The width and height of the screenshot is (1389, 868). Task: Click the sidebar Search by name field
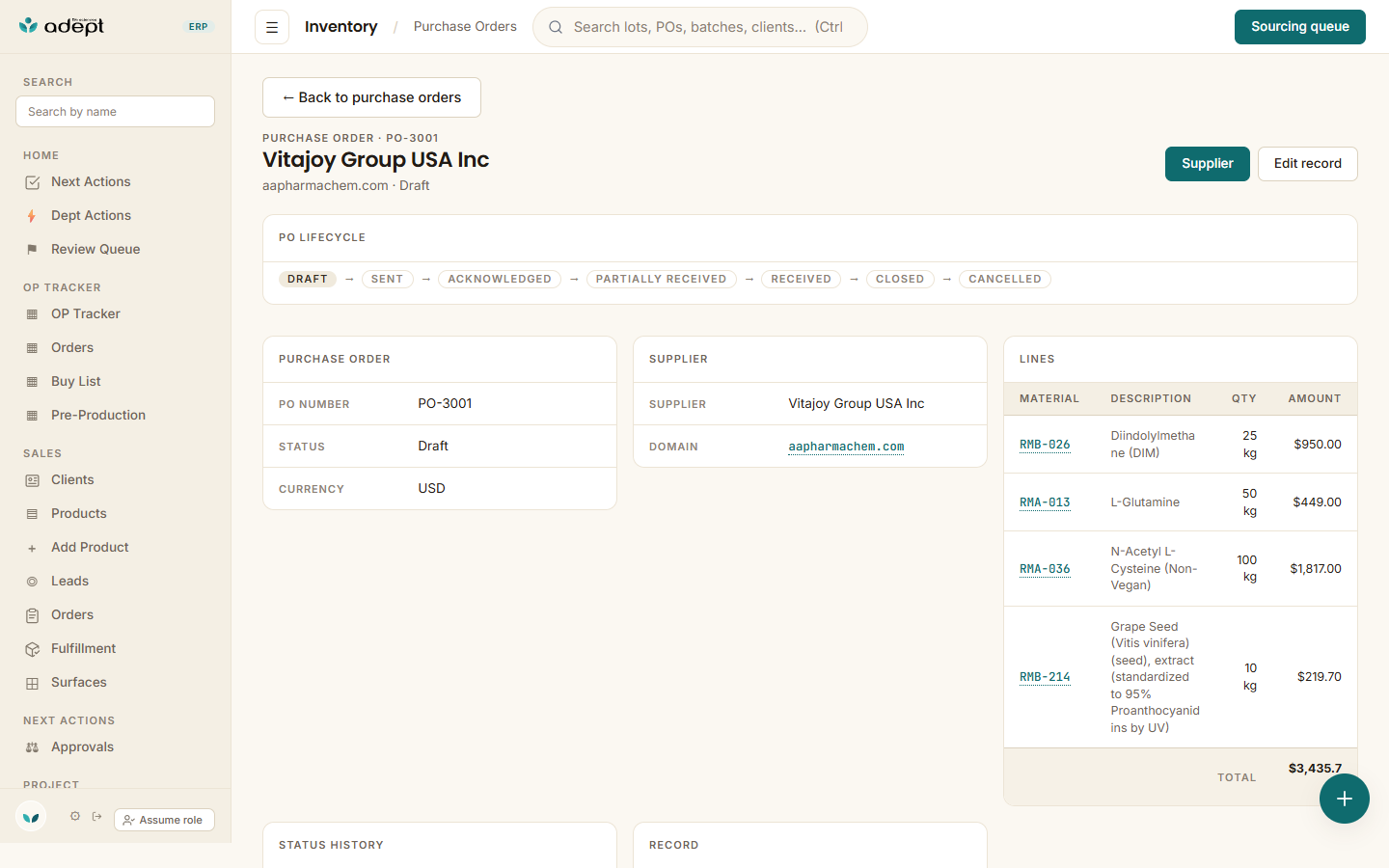[115, 111]
